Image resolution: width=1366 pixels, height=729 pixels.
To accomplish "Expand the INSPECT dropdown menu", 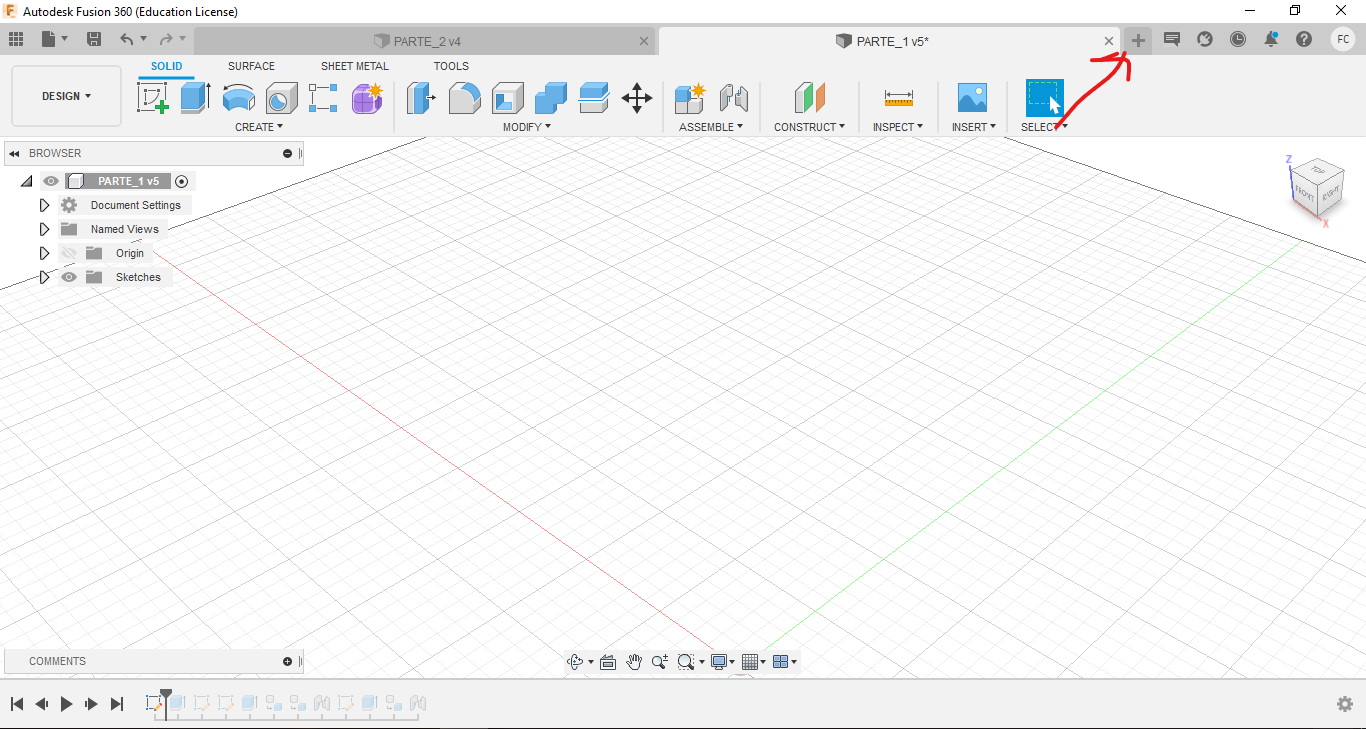I will tap(897, 127).
